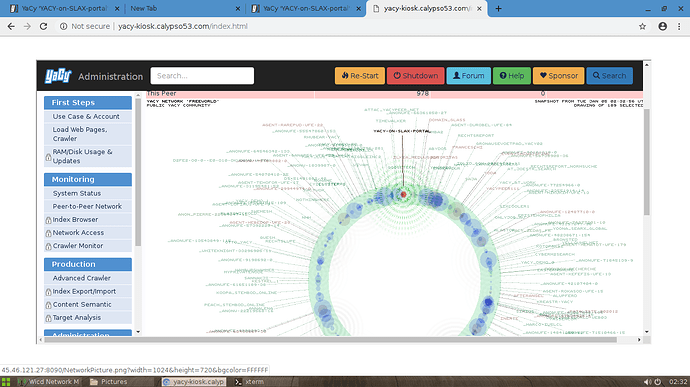The image size is (690, 387).
Task: Reload the page with the refresh icon
Action: coord(43,26)
